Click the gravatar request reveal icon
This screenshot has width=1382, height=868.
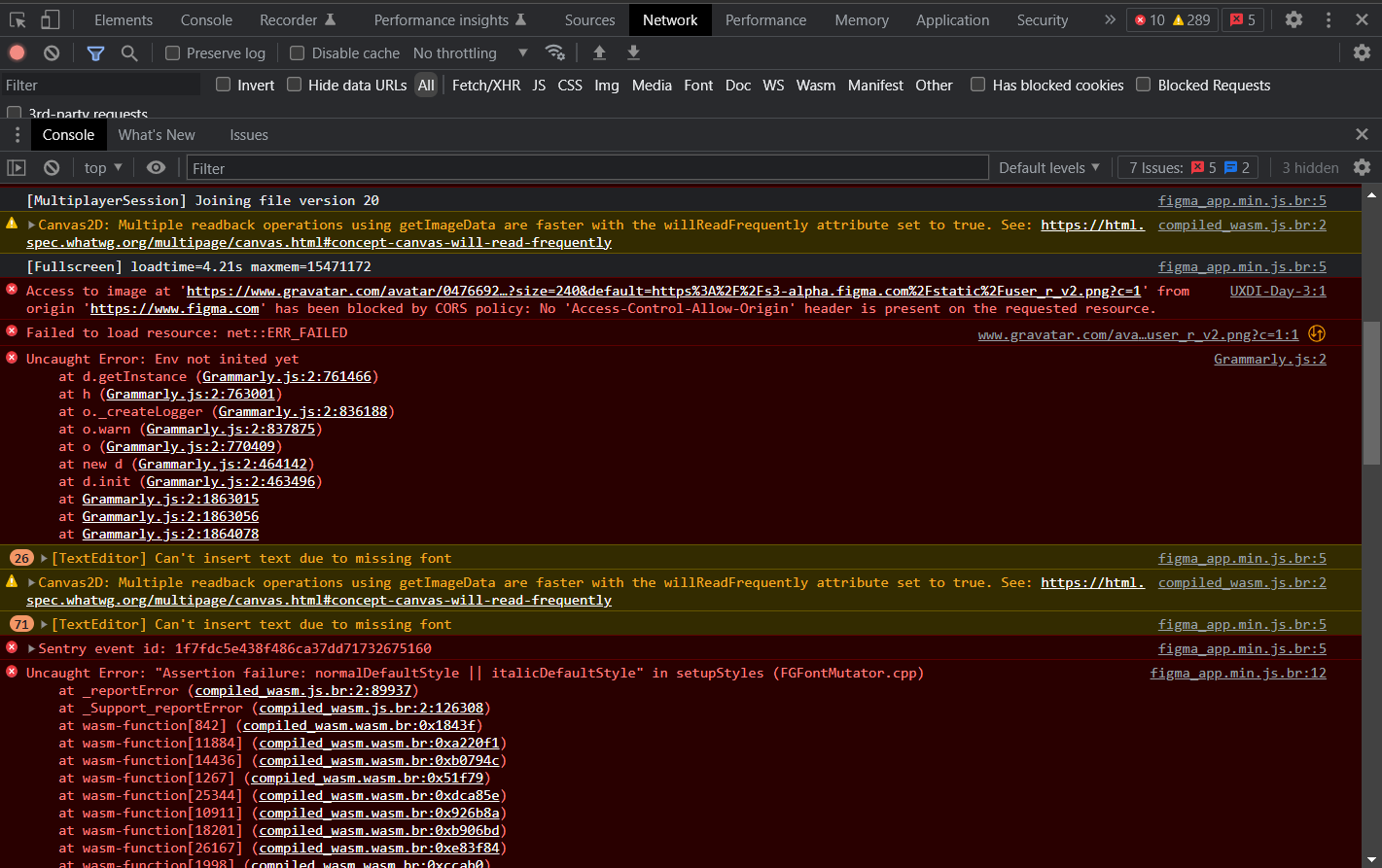[x=1317, y=333]
